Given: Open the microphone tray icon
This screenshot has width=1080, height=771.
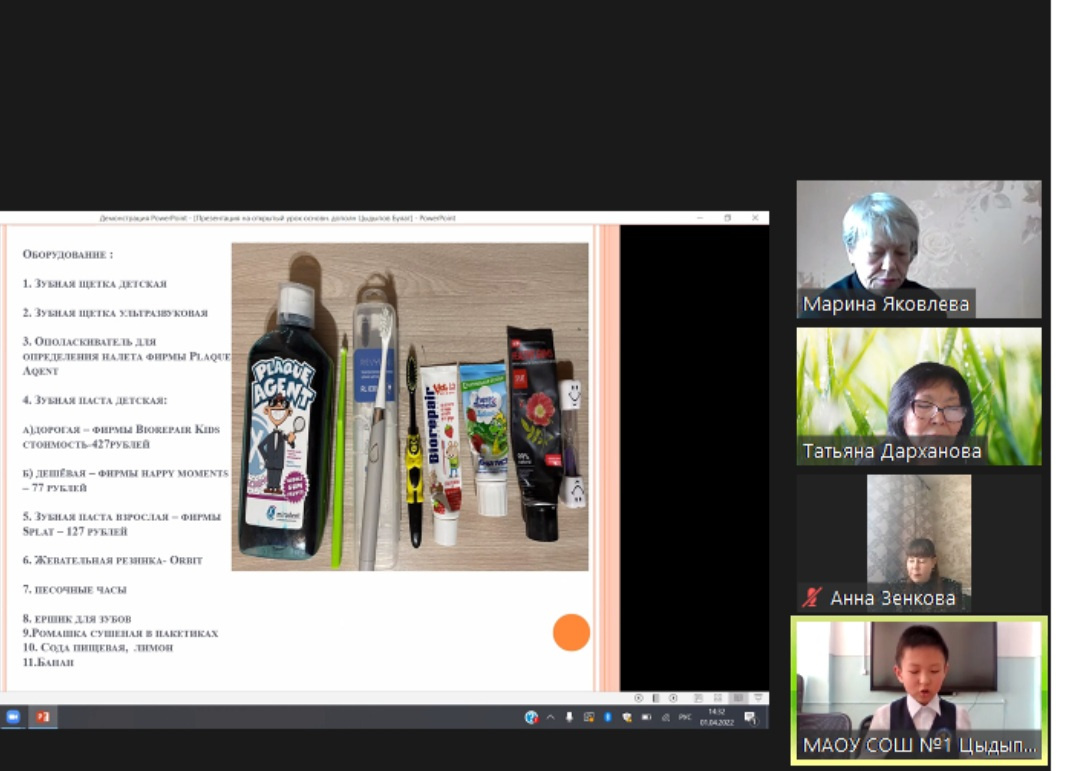Looking at the screenshot, I should [569, 717].
